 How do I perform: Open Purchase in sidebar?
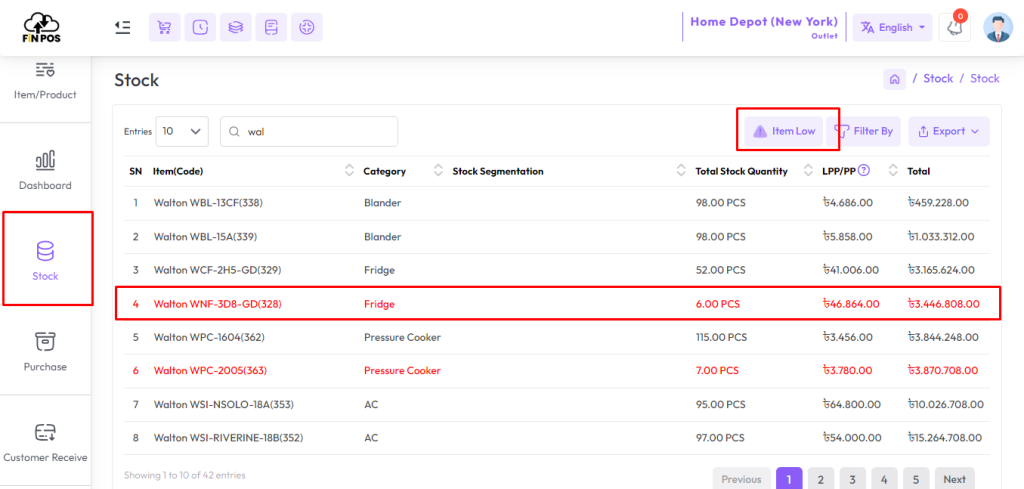(45, 352)
